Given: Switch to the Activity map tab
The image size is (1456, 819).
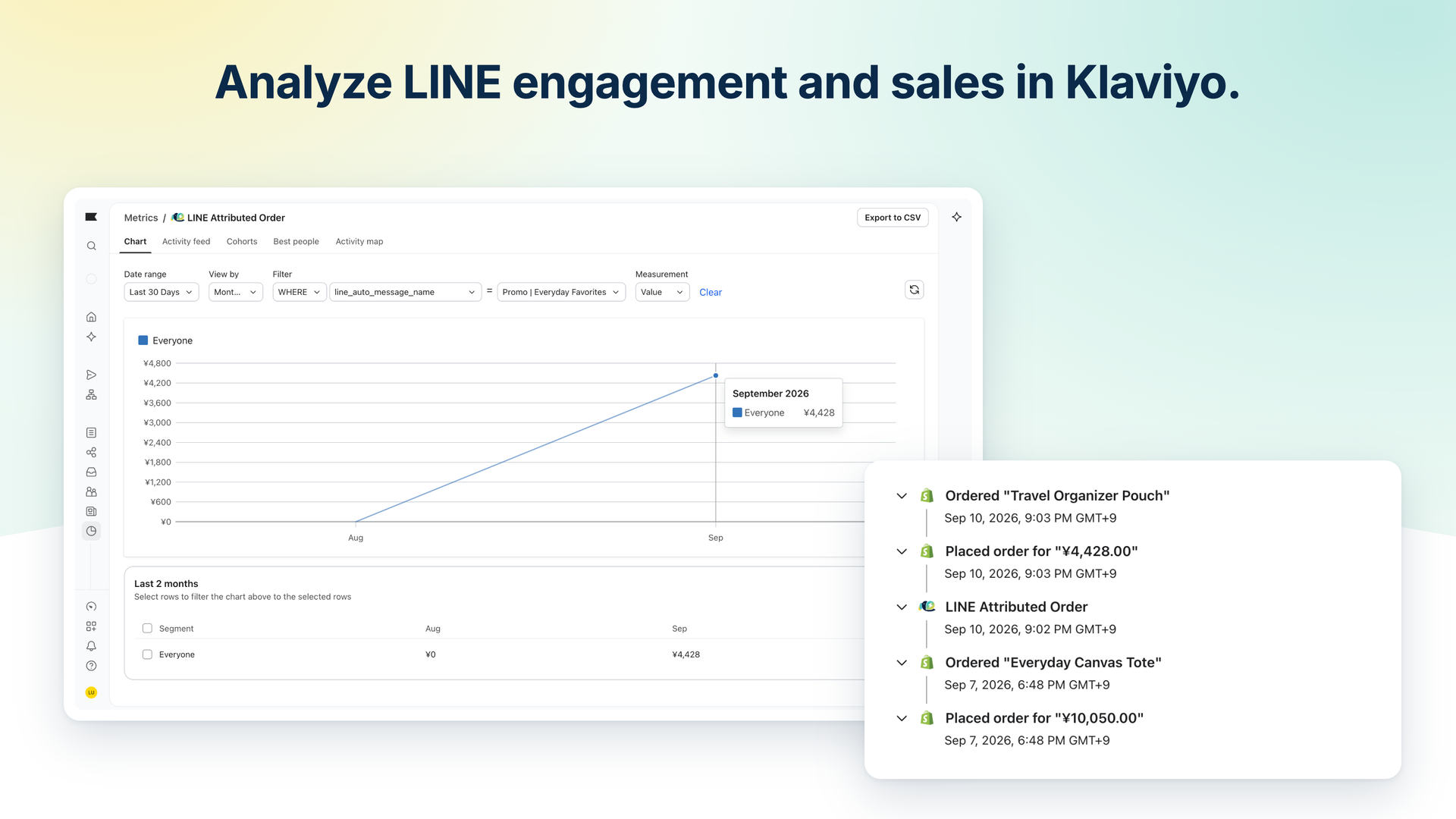Looking at the screenshot, I should click(359, 241).
